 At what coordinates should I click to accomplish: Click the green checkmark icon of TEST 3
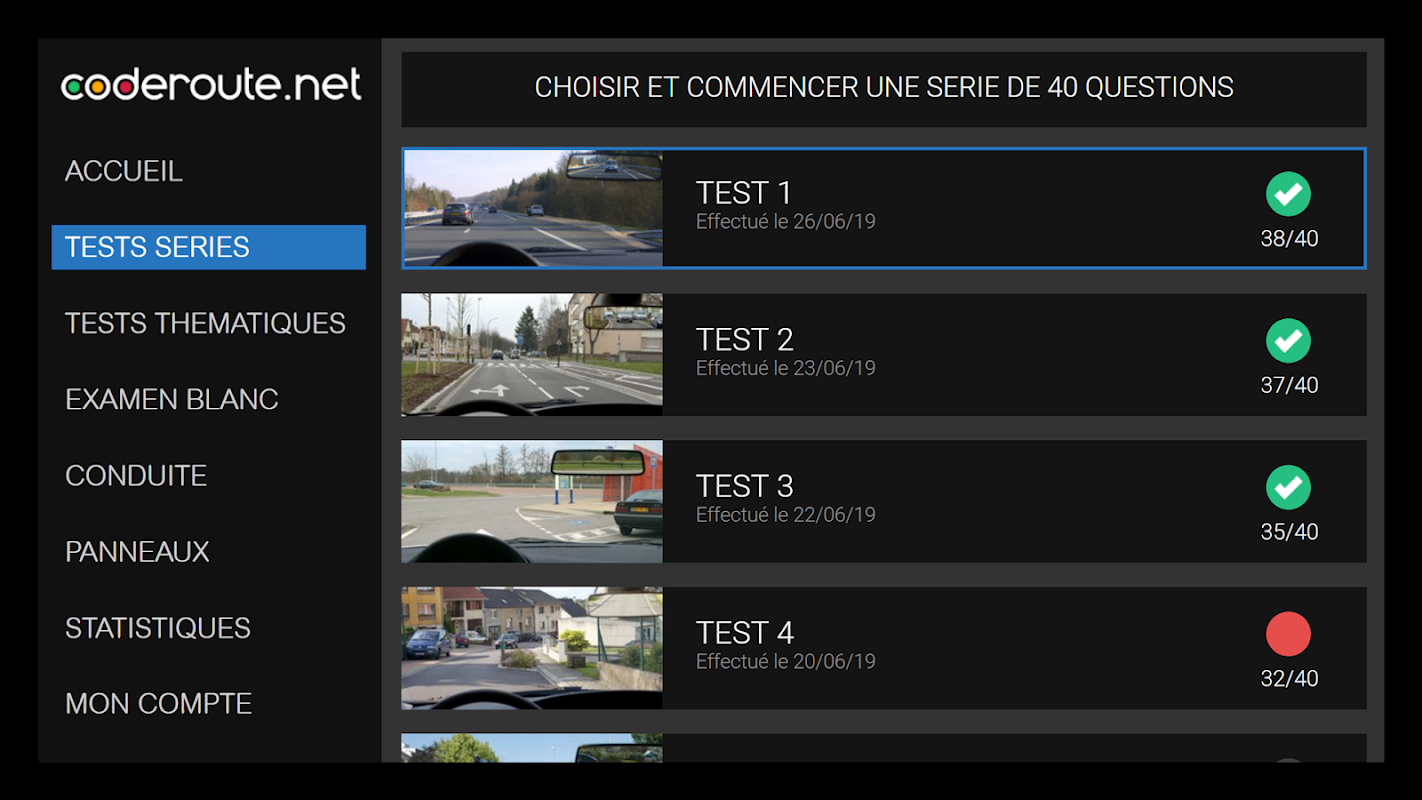1288,488
